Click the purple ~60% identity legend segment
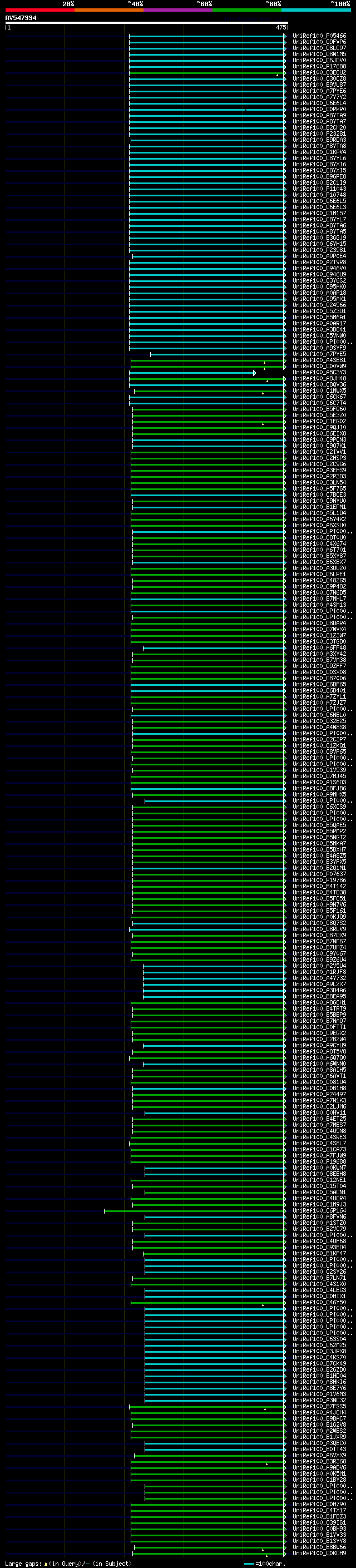This screenshot has height=1568, width=356. click(x=179, y=10)
